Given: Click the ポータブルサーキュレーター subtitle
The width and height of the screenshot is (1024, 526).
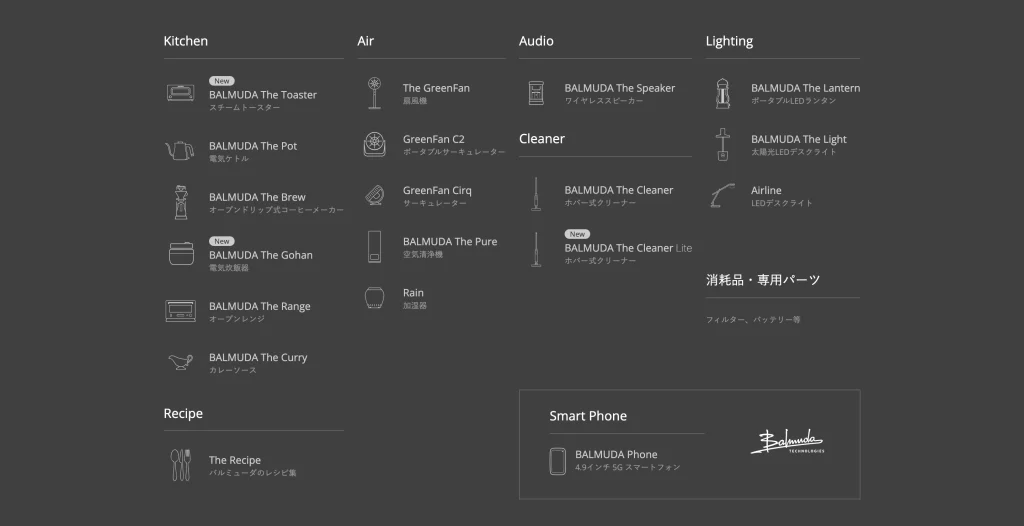Looking at the screenshot, I should pos(454,152).
